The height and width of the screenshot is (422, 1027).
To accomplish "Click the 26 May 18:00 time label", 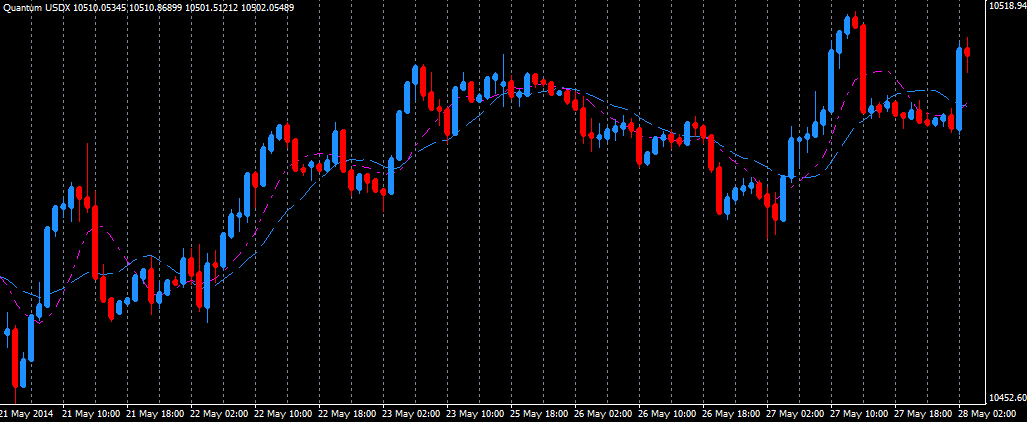I will click(731, 413).
